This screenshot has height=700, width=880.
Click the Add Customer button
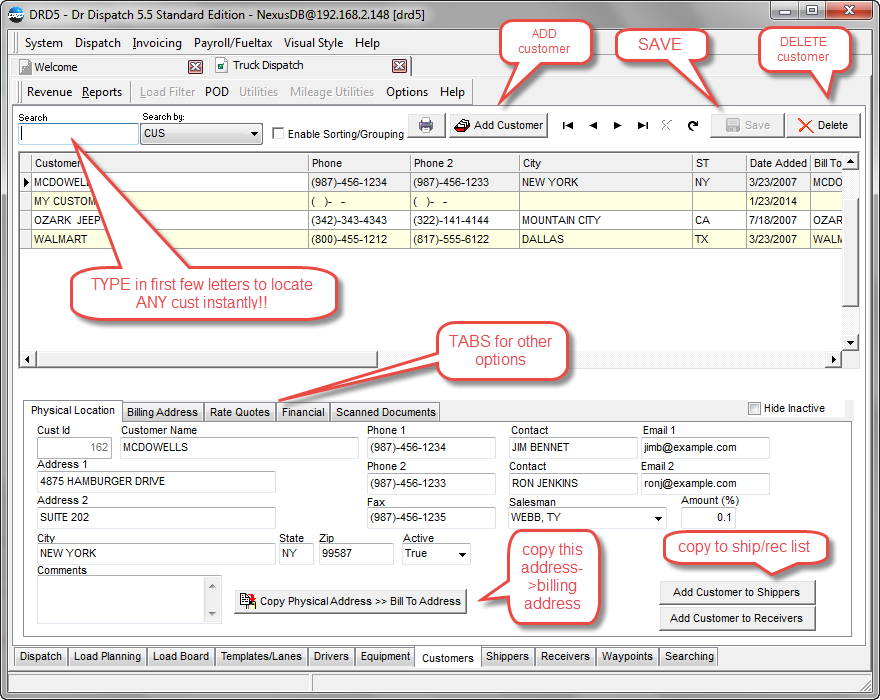tap(498, 125)
